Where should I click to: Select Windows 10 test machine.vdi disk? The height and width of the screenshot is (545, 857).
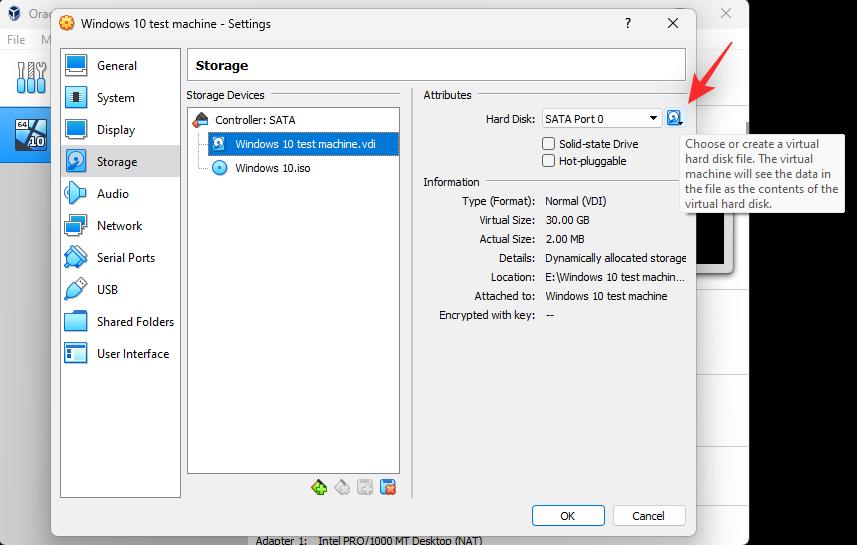pos(303,144)
